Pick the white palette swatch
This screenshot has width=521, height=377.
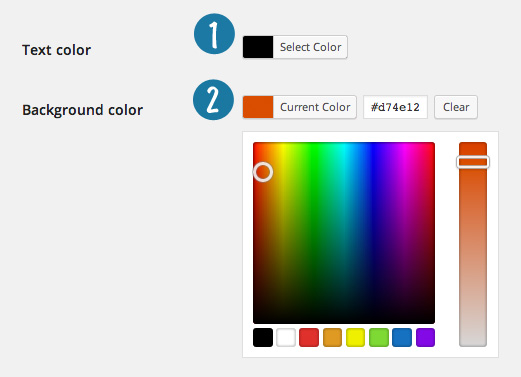pos(286,337)
